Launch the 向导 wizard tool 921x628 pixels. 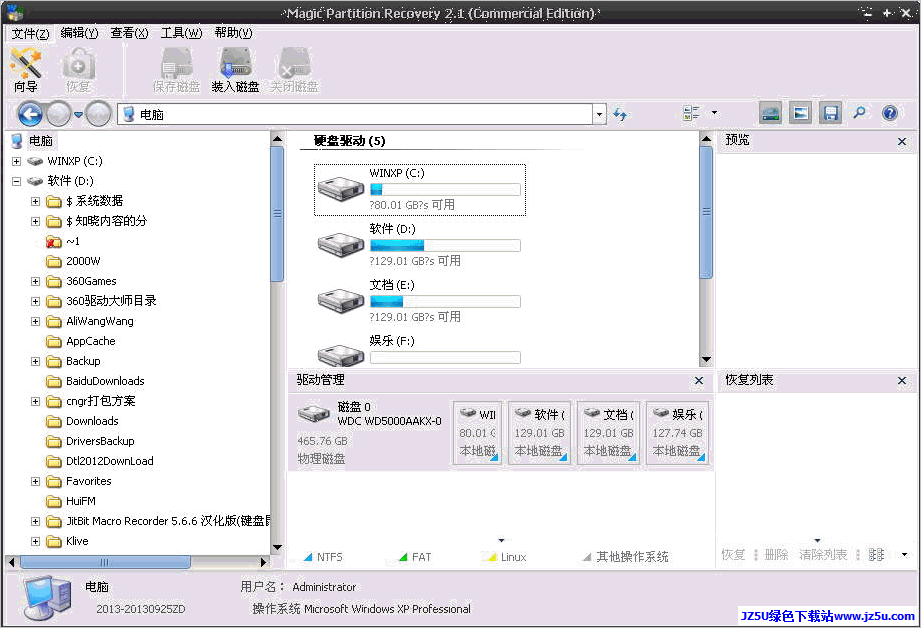tap(26, 70)
